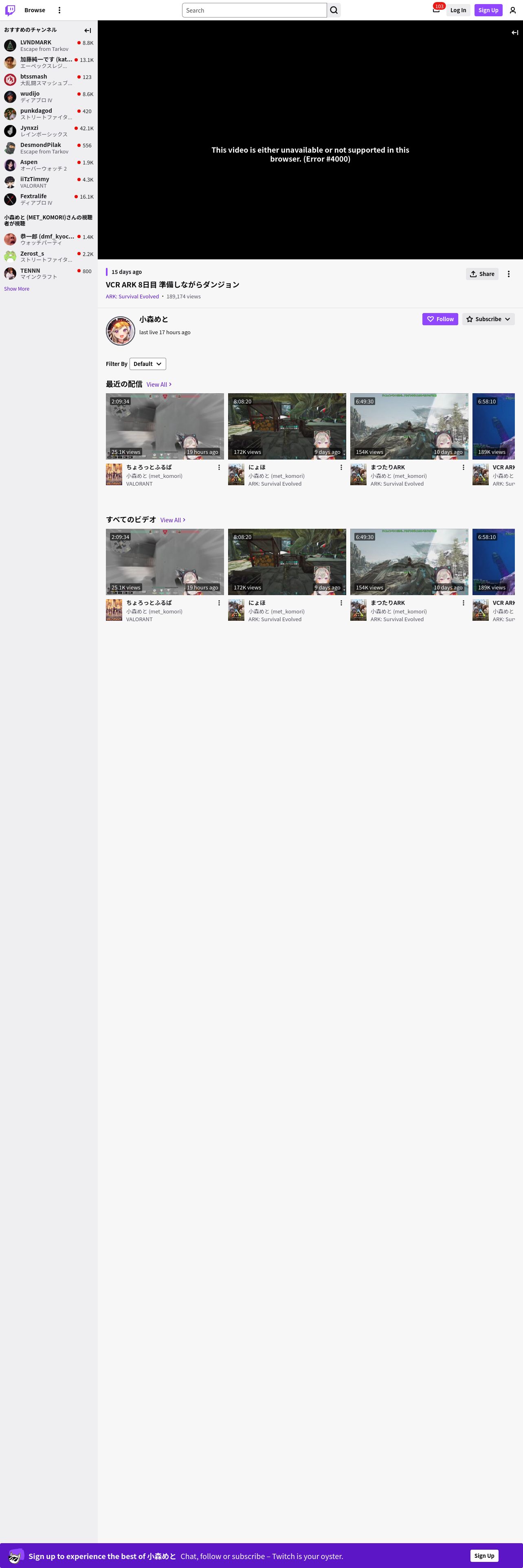The image size is (523, 1568).
Task: Expand the video player theatre arrow
Action: point(514,32)
